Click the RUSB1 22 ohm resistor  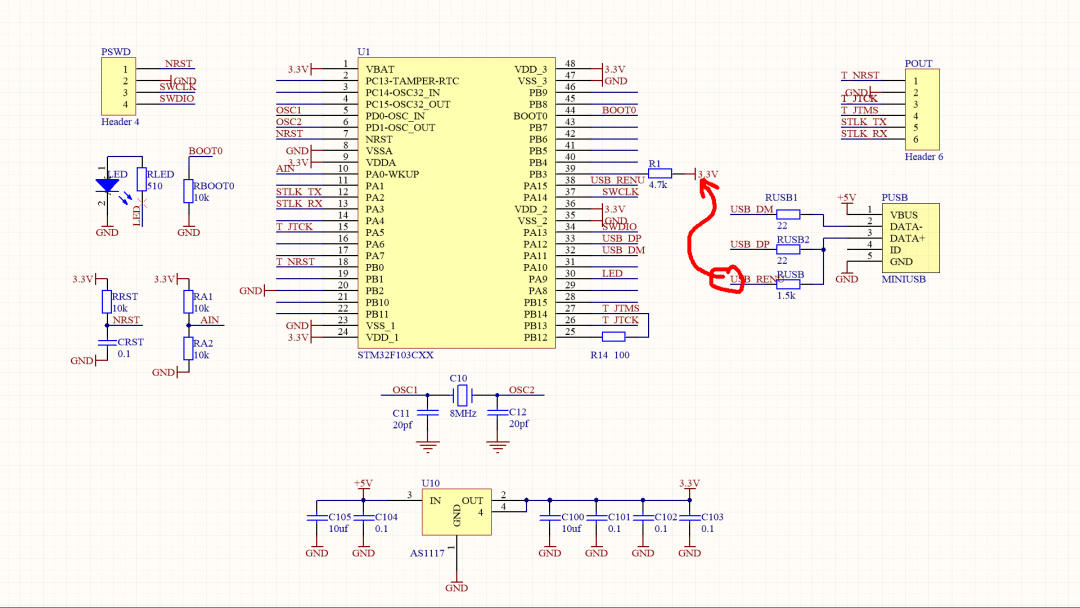(788, 214)
